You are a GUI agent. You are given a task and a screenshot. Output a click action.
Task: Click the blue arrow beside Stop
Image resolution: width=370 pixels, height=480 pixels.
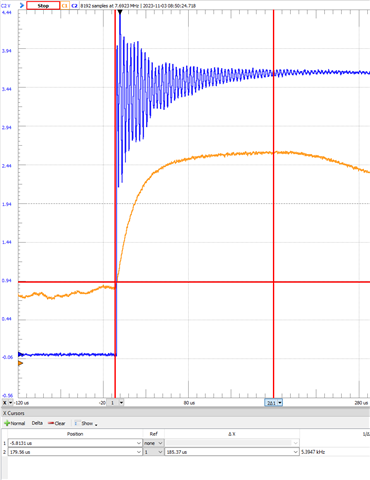(x=22, y=6)
